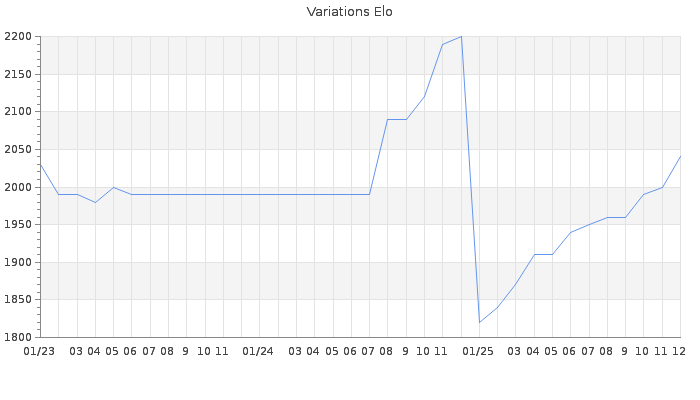Click the 2000 y-axis label

(19, 187)
